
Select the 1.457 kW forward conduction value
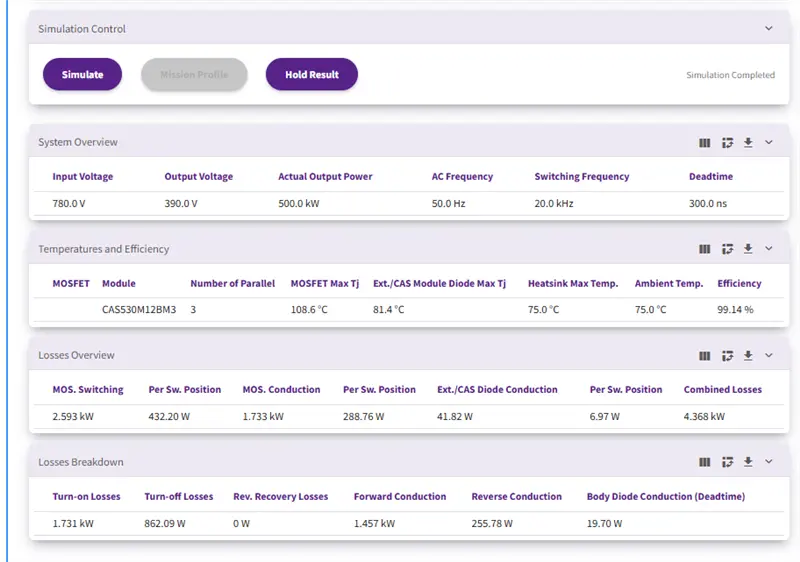374,524
